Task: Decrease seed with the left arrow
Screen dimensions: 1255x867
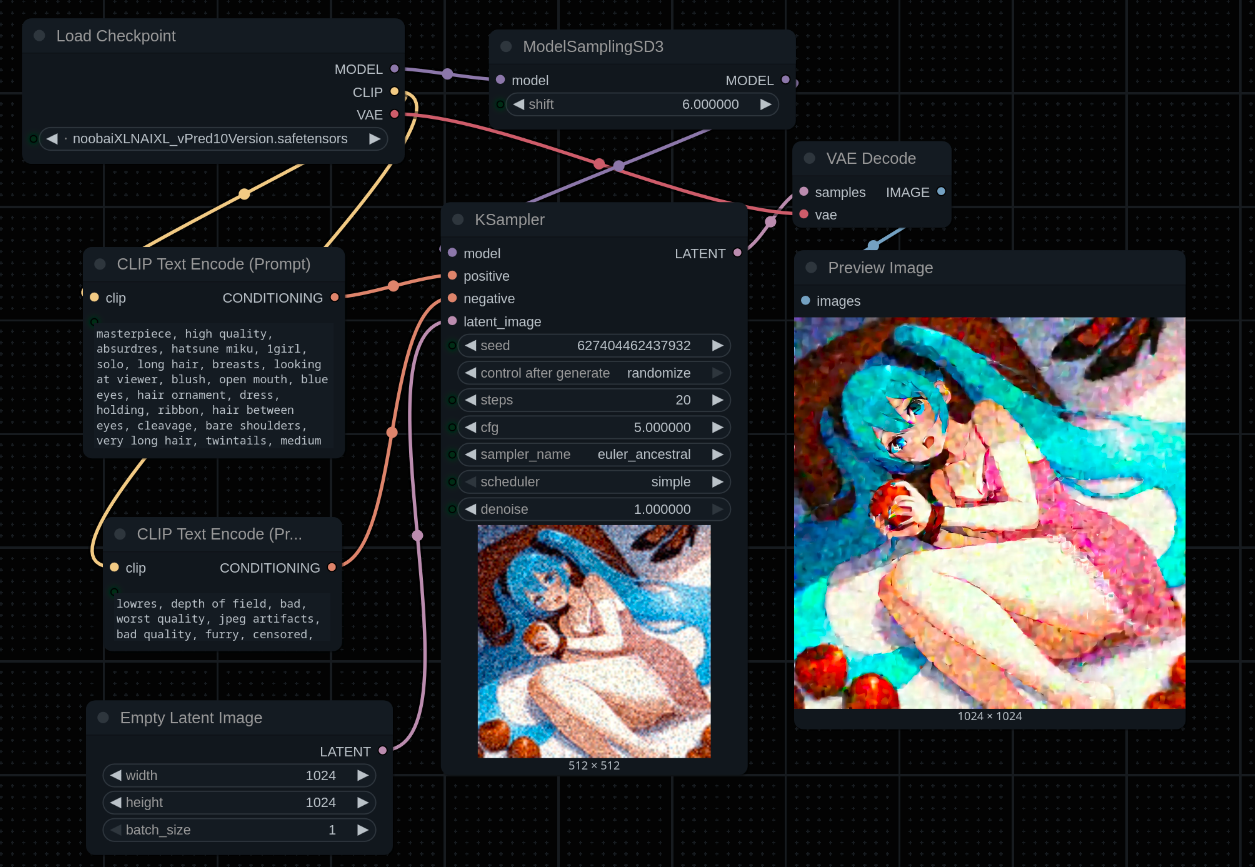Action: tap(470, 345)
